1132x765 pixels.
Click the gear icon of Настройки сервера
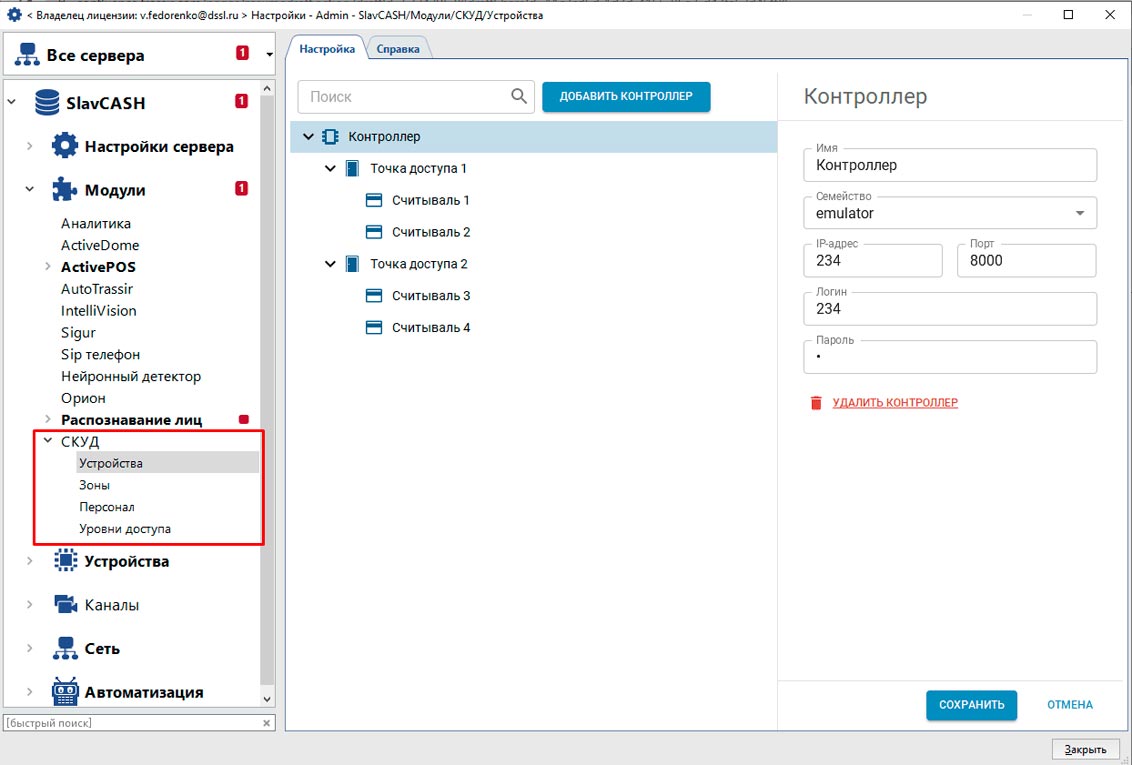click(65, 147)
